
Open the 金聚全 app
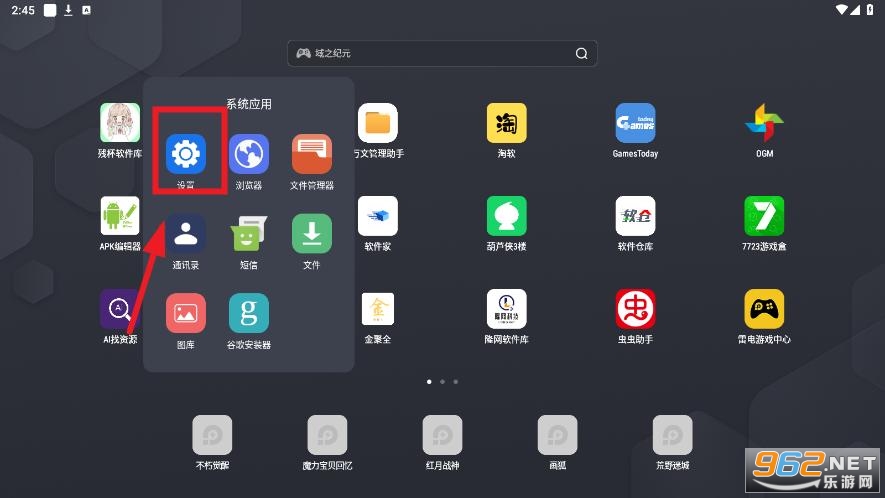(378, 309)
